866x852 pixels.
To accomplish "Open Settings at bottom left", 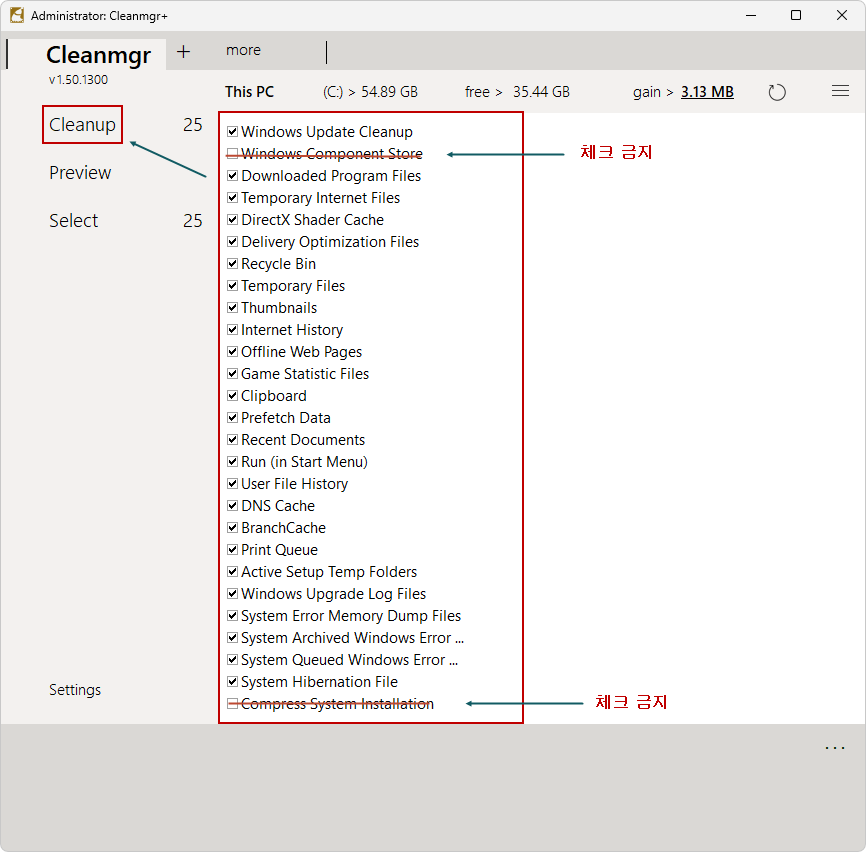I will point(75,690).
